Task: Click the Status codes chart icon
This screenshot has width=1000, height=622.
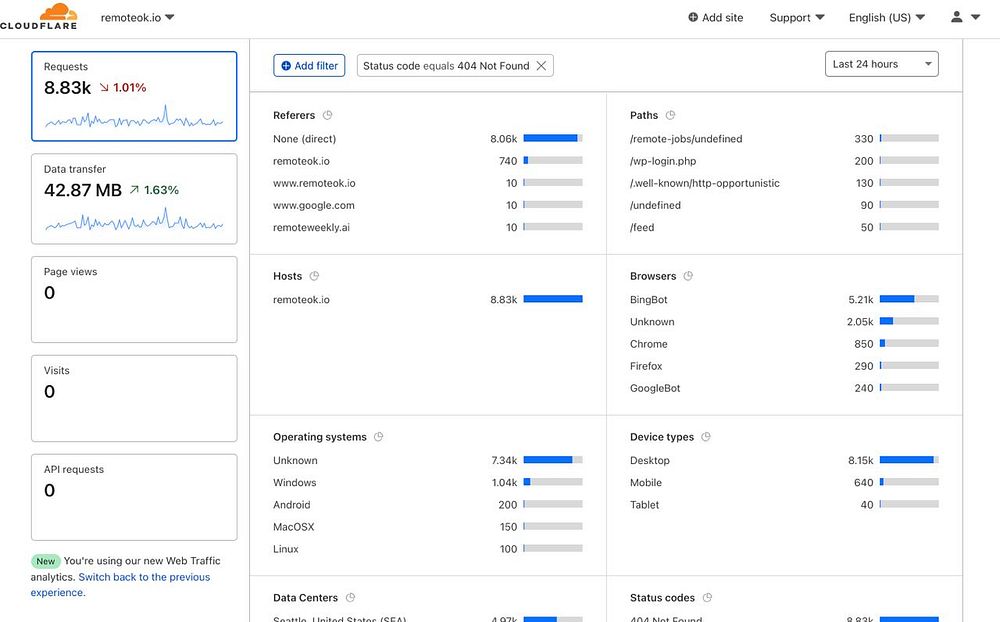Action: (x=707, y=598)
